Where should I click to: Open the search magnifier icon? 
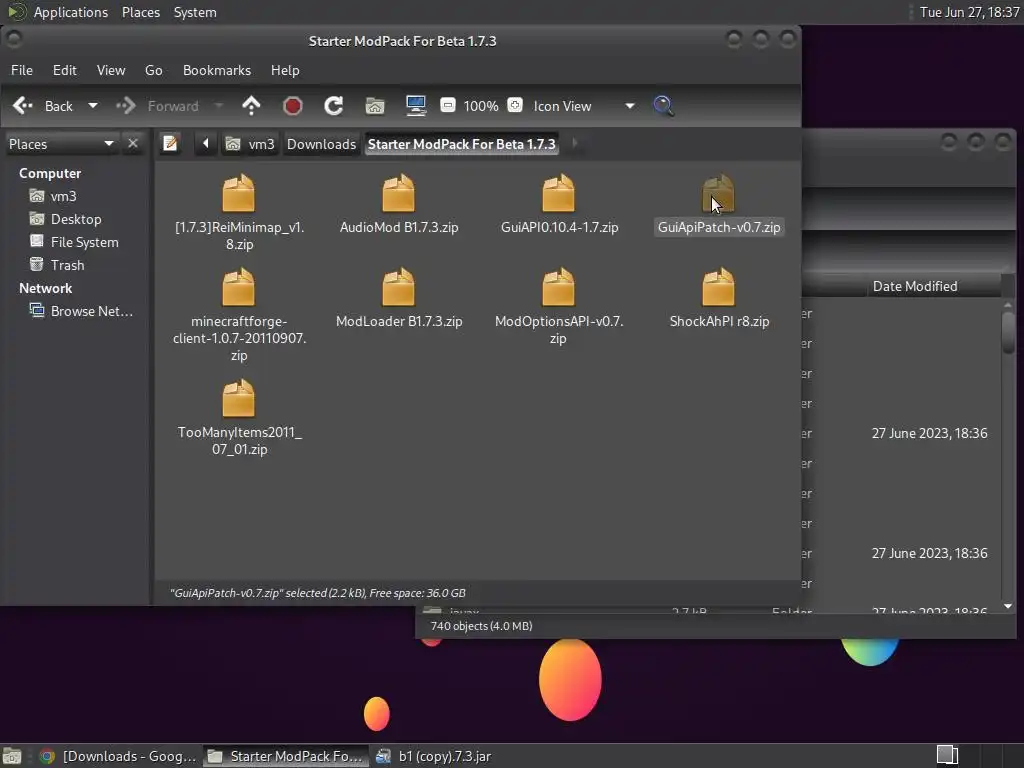click(664, 106)
